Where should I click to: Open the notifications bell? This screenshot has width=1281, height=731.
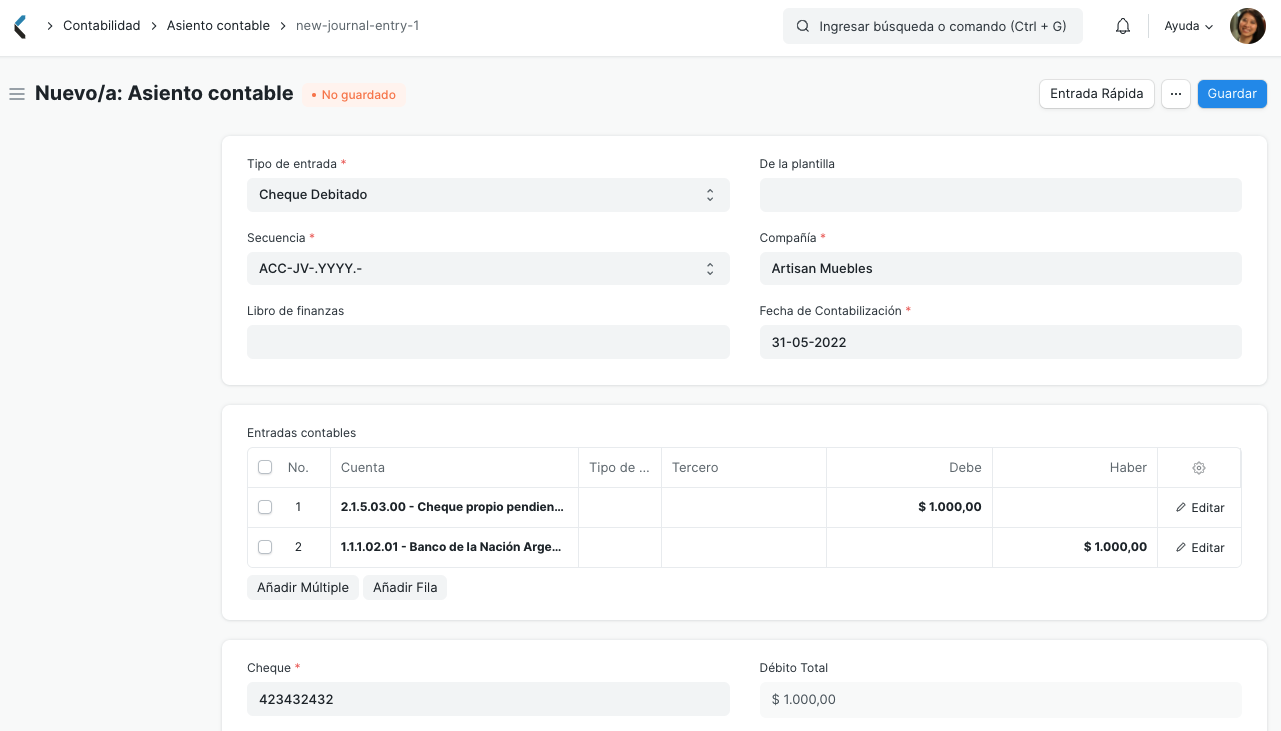tap(1123, 26)
